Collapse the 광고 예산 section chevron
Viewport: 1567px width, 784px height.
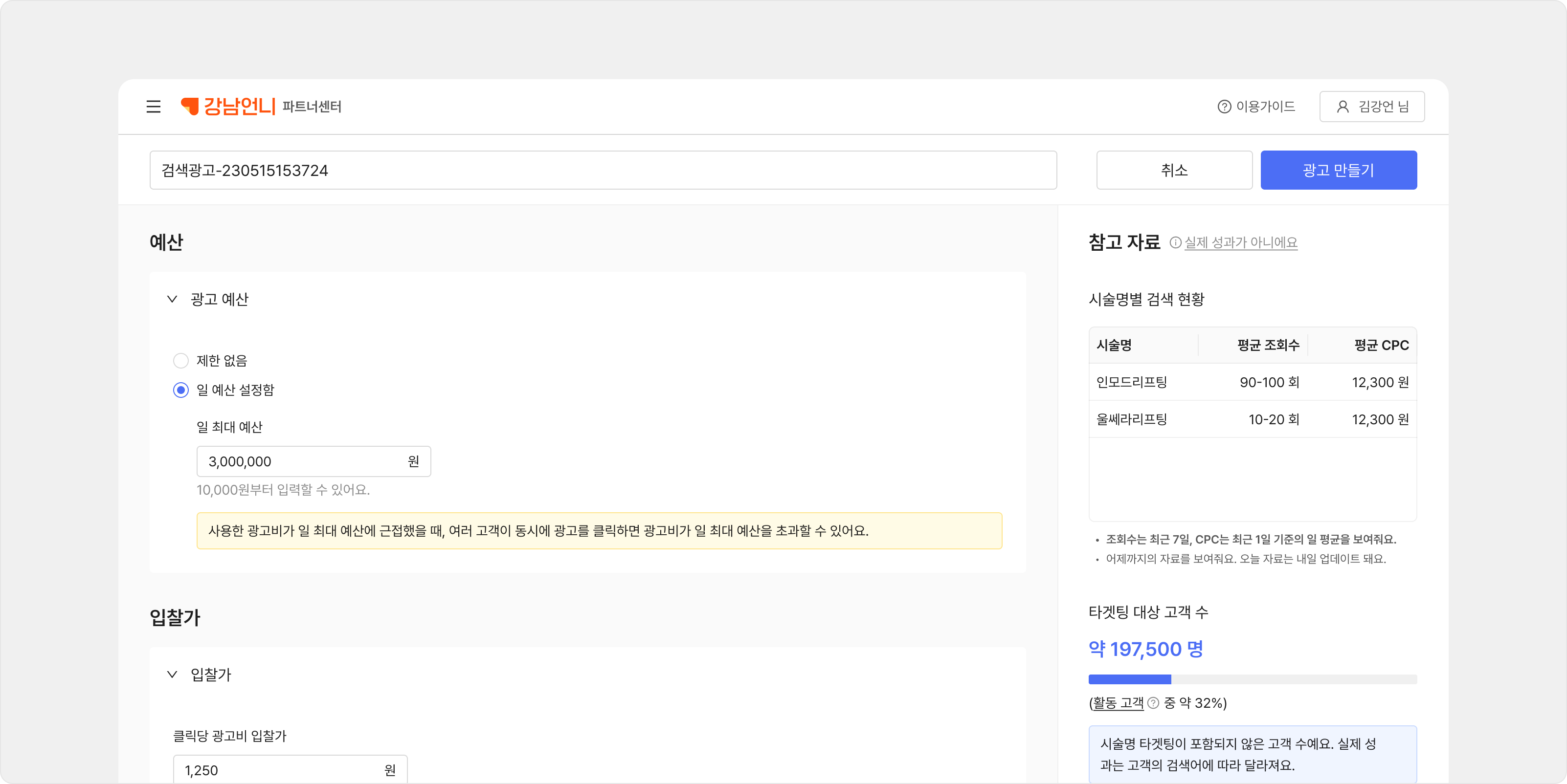tap(172, 299)
